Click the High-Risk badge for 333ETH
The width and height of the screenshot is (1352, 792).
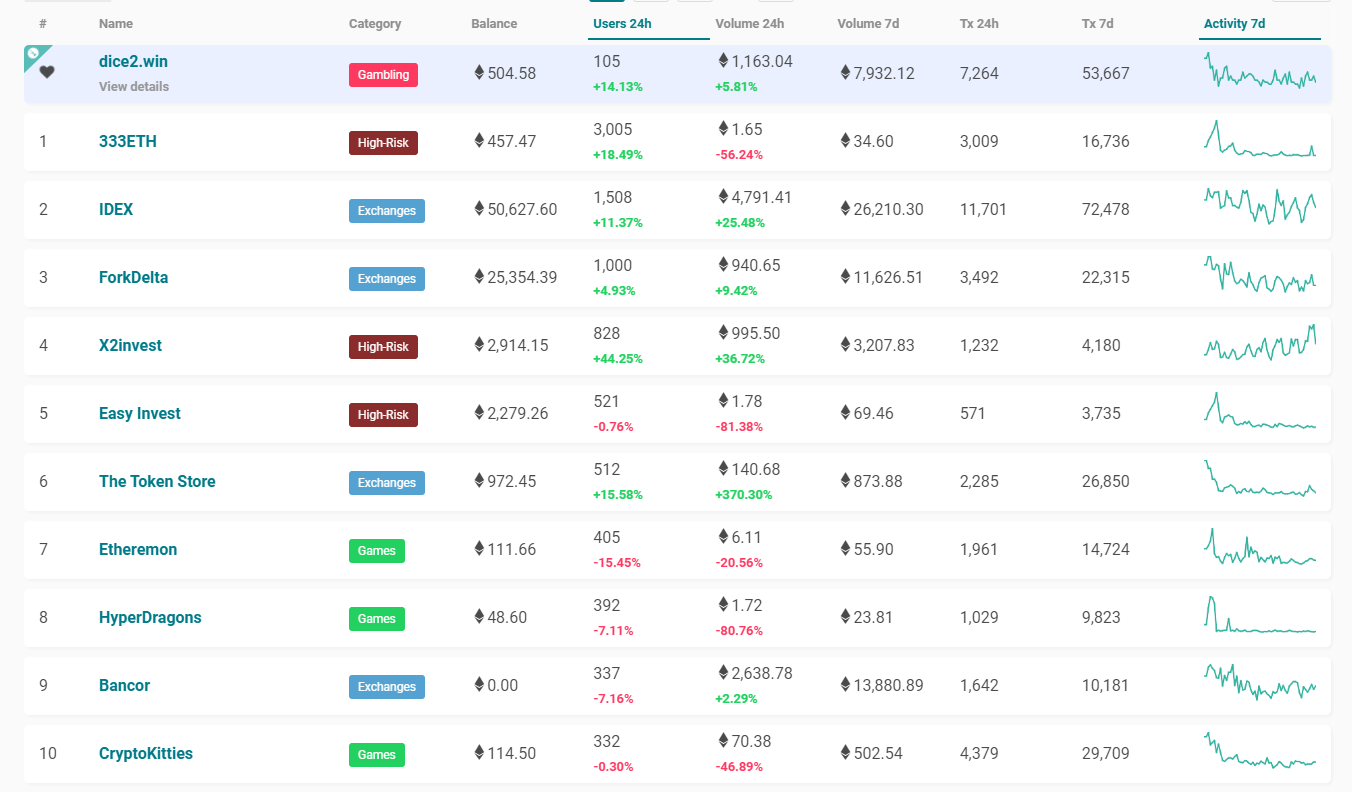(383, 142)
